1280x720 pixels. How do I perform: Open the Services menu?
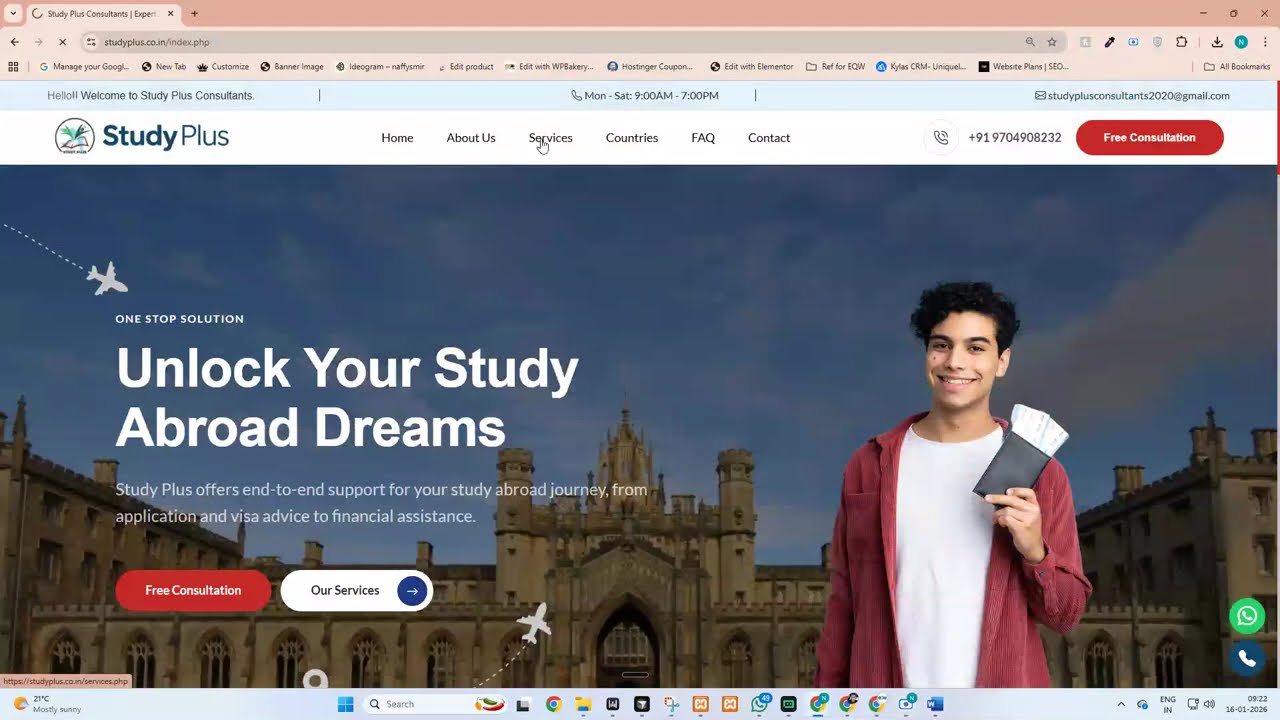coord(551,138)
